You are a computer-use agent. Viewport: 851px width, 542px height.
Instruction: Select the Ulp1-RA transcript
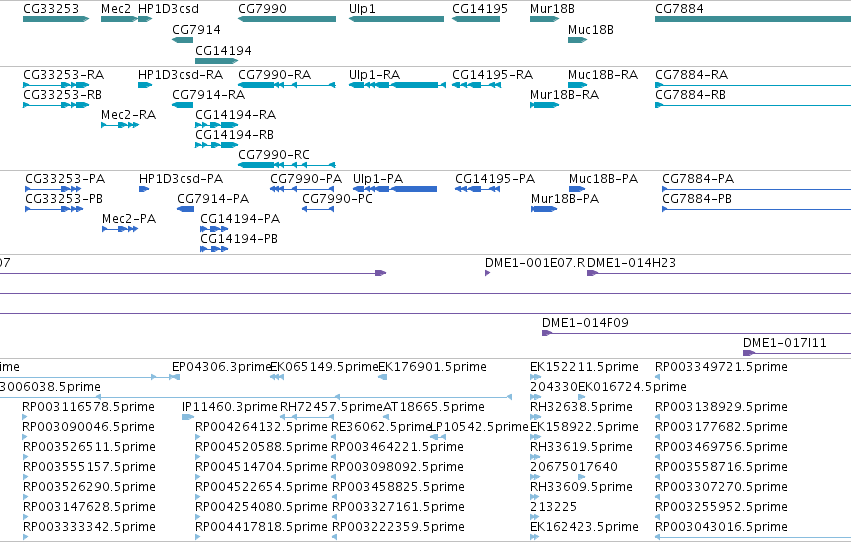[x=397, y=85]
